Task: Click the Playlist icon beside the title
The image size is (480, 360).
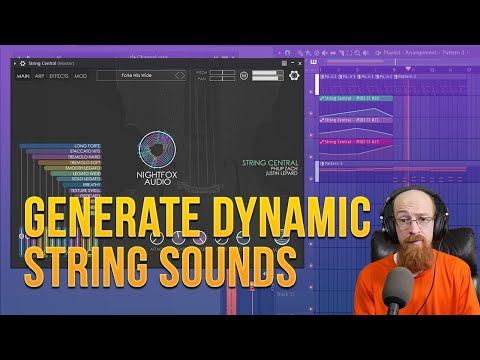Action: click(378, 53)
